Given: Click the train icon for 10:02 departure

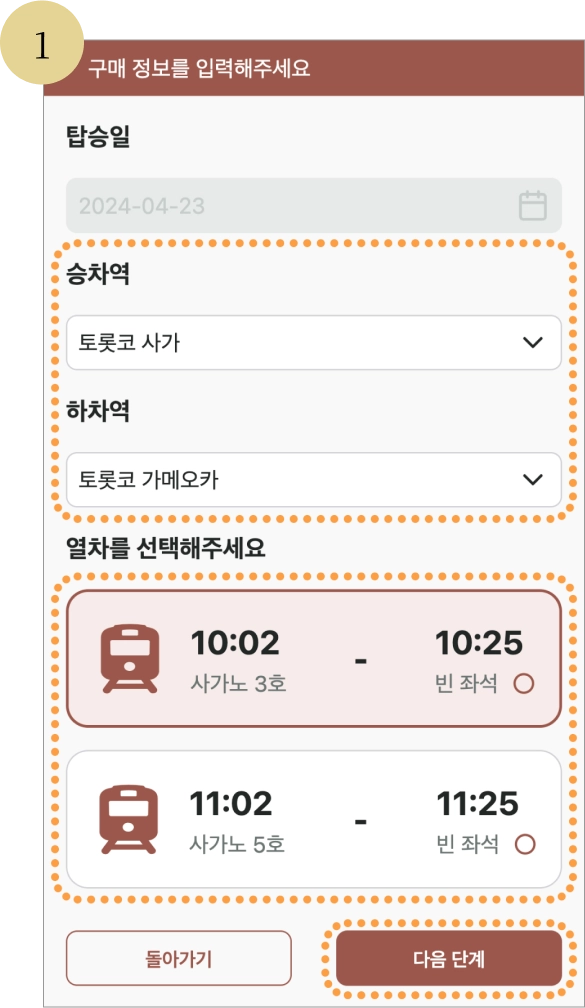Looking at the screenshot, I should 129,659.
